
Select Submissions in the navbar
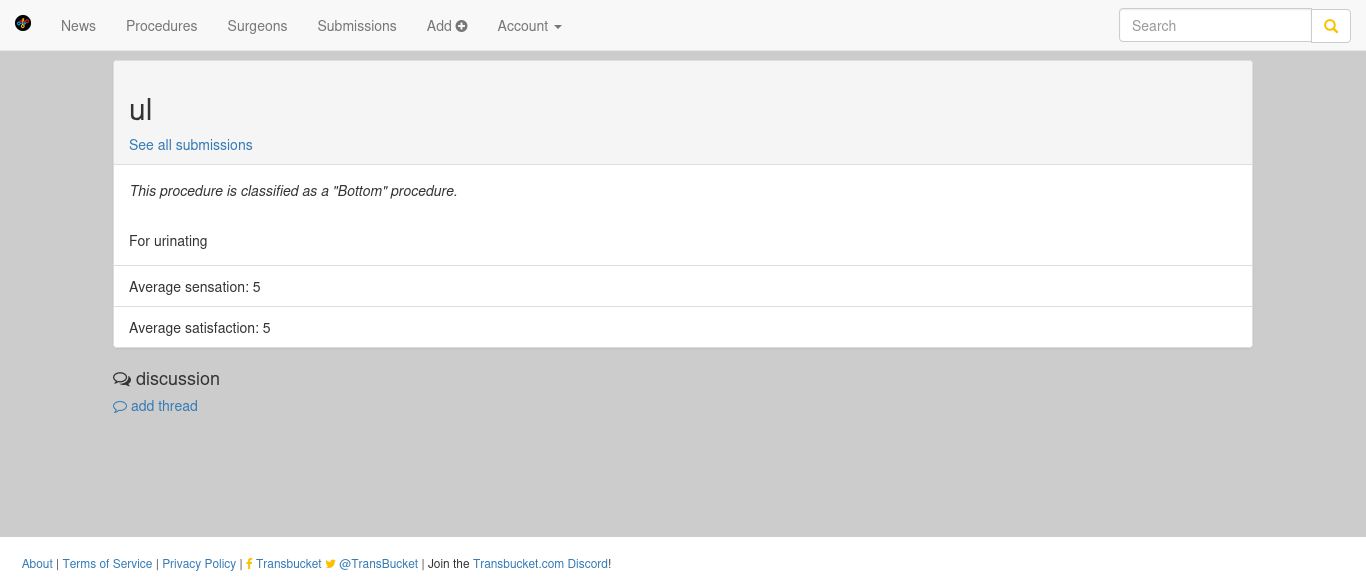tap(357, 26)
